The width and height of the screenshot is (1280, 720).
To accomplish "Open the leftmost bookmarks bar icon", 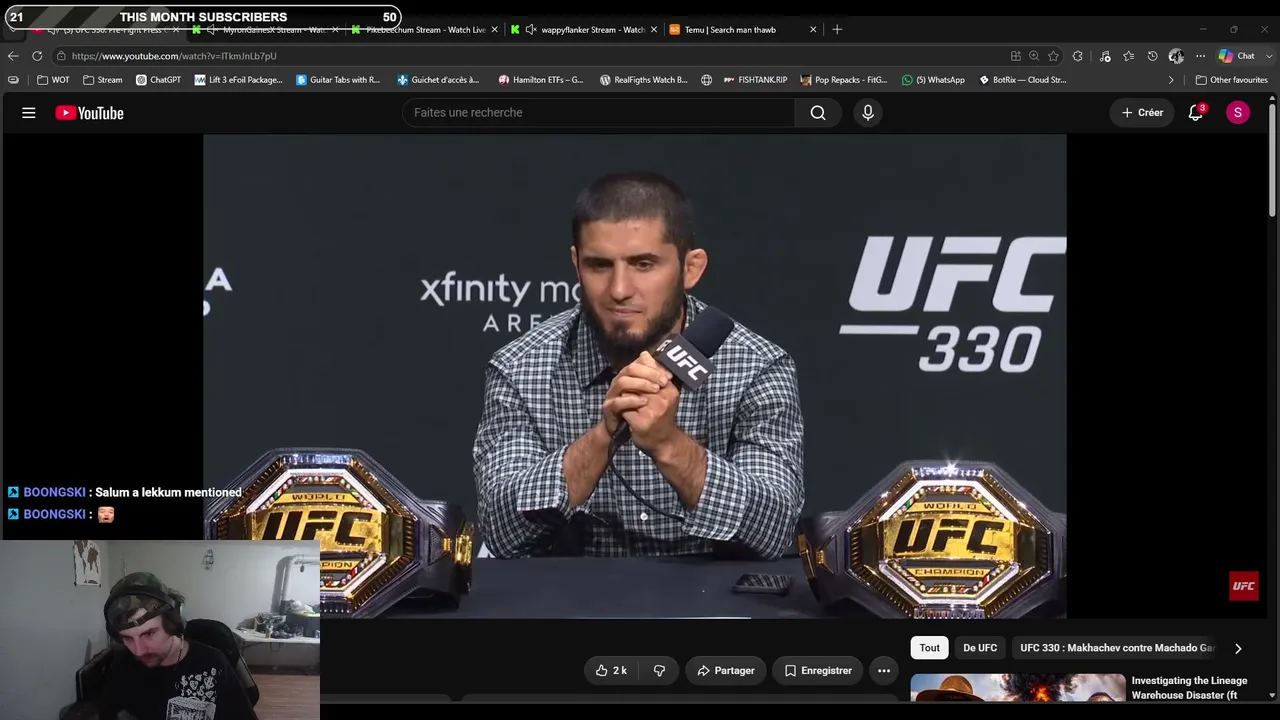I will tap(13, 80).
